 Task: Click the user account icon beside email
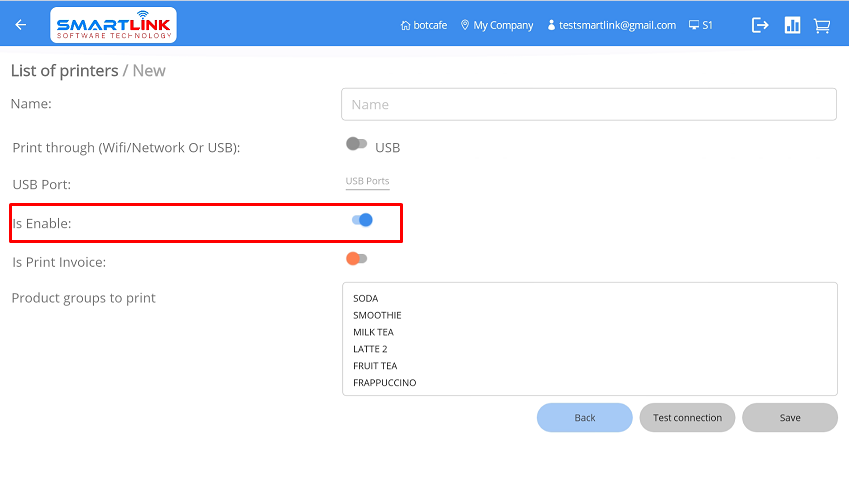[x=551, y=25]
